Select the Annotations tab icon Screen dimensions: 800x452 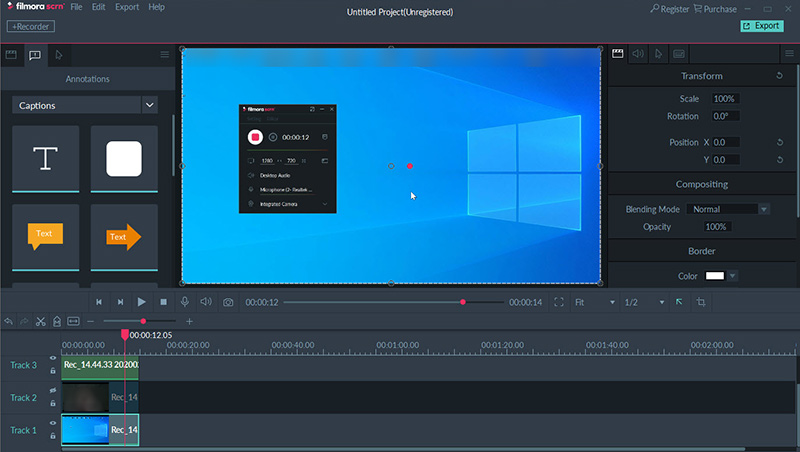(x=35, y=55)
